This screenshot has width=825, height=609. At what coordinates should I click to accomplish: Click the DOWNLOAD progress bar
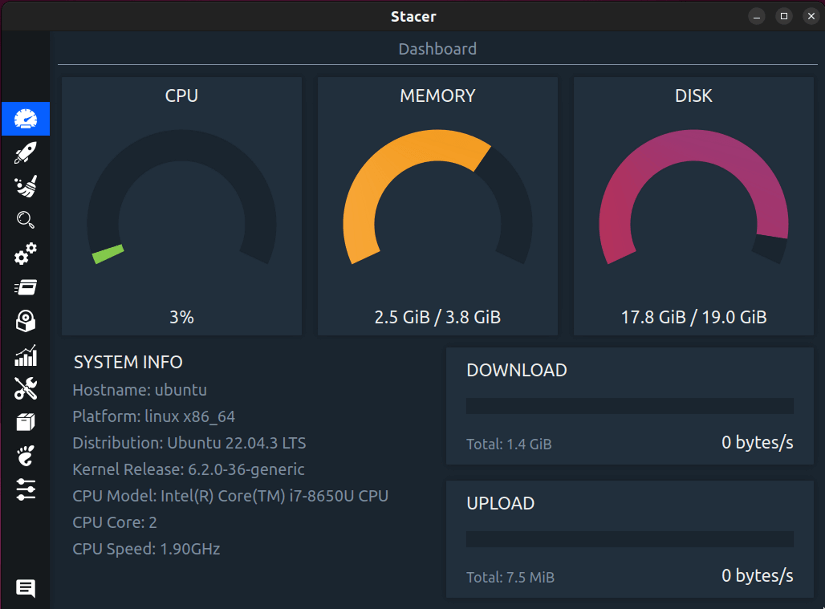[630, 406]
